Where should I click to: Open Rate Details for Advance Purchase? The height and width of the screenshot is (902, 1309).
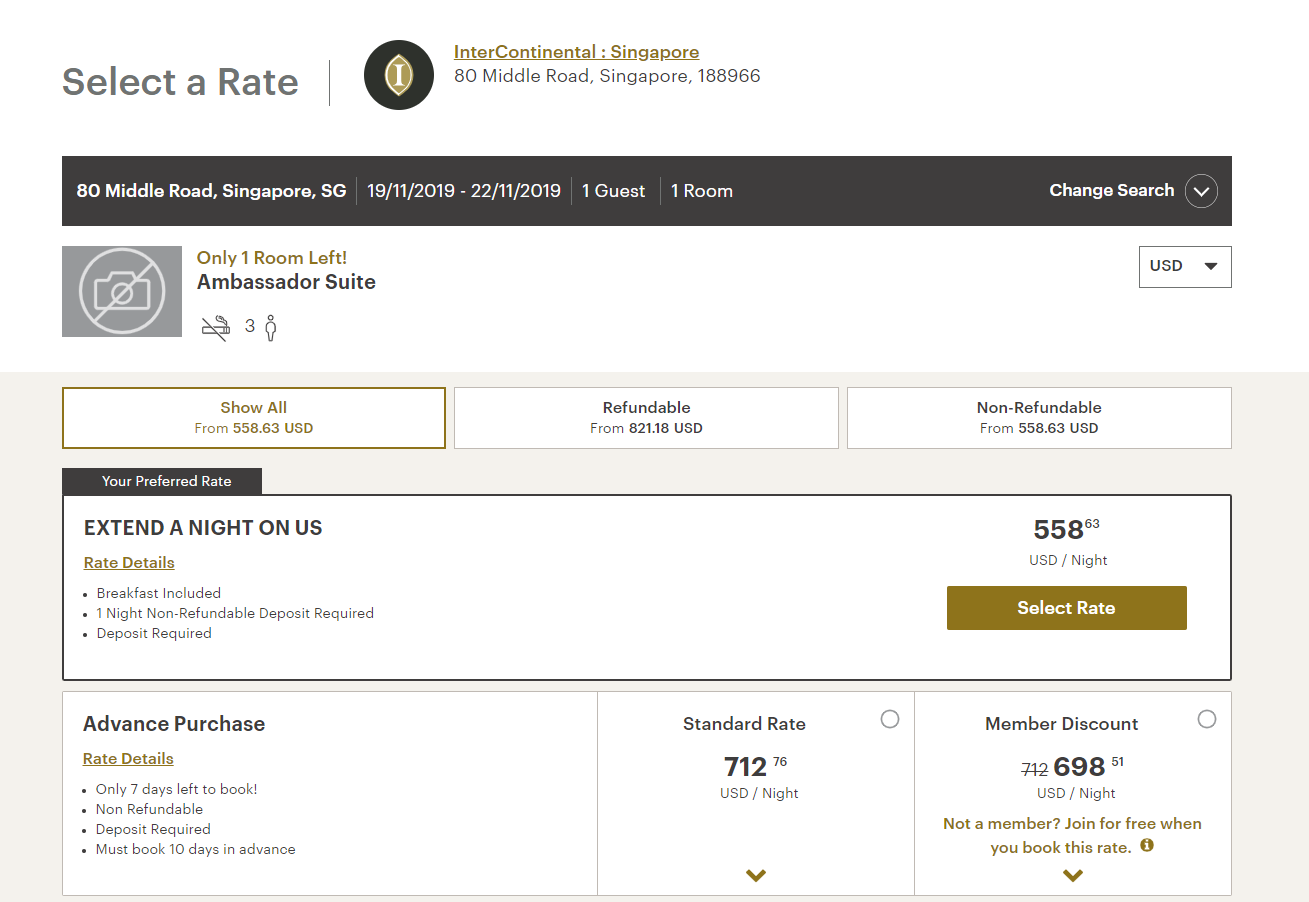tap(128, 759)
